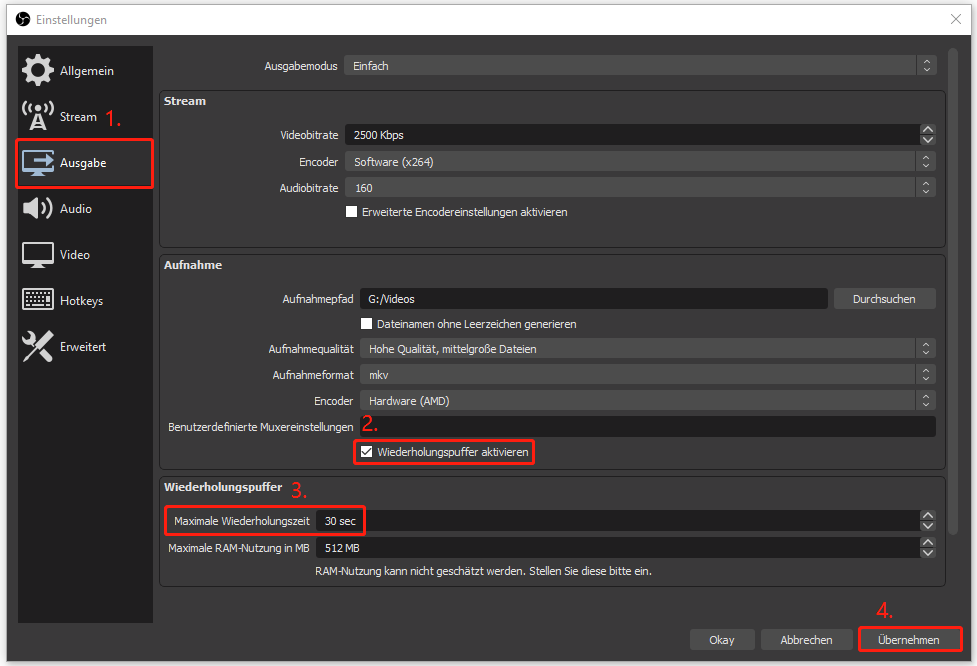
Task: Close the Einstellungen window
Action: click(x=956, y=19)
